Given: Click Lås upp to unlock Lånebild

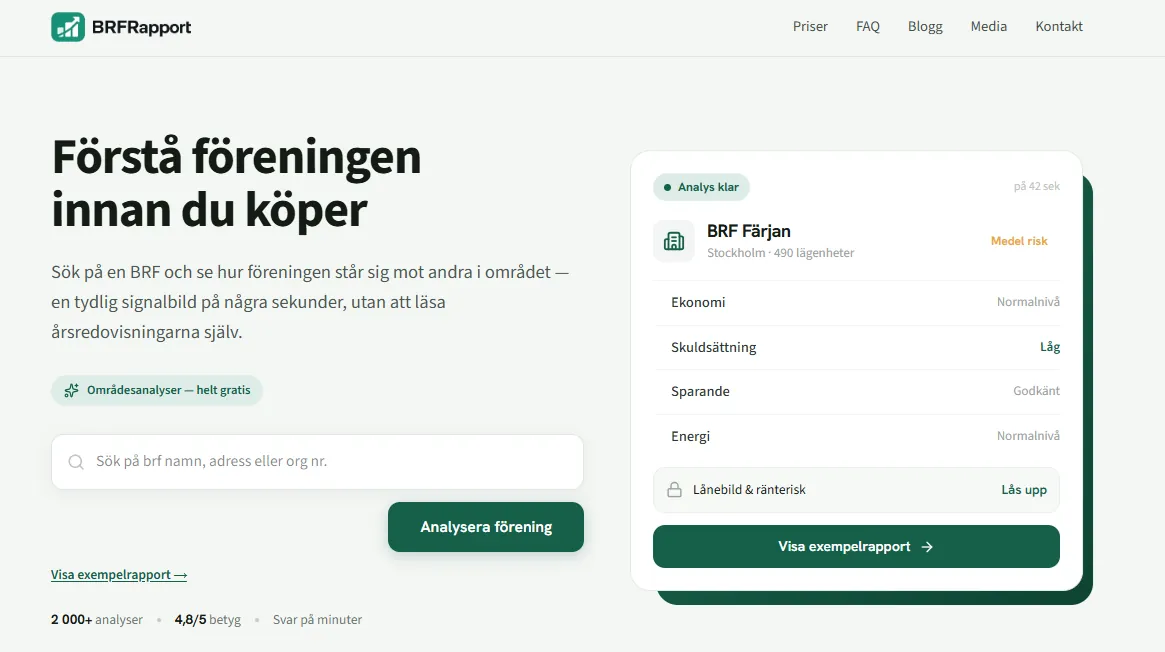Looking at the screenshot, I should (x=1024, y=490).
